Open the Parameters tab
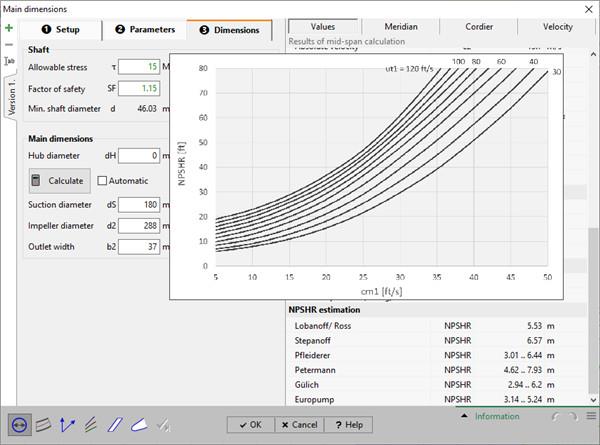Screen dimensions: 600x445 144,30
